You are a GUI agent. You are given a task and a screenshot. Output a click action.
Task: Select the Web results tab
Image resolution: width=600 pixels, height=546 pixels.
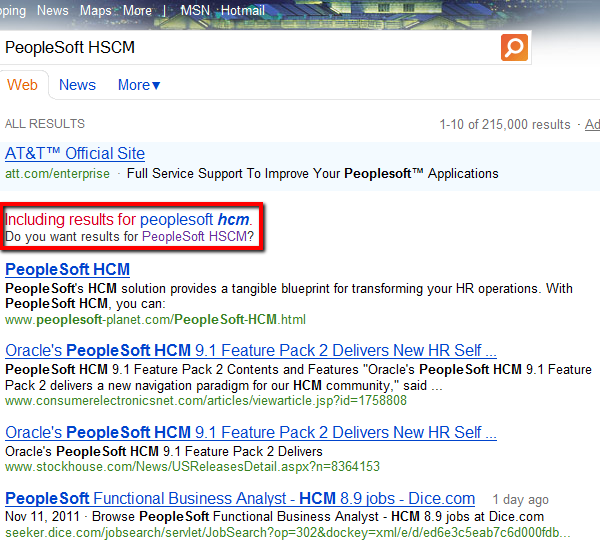click(23, 85)
